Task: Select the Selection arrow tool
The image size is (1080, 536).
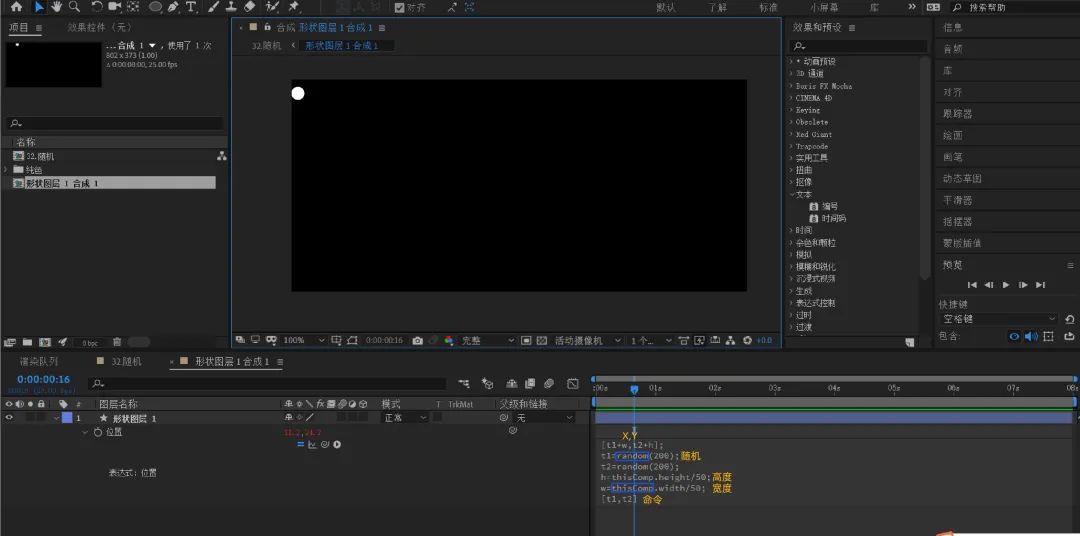Action: (x=39, y=7)
